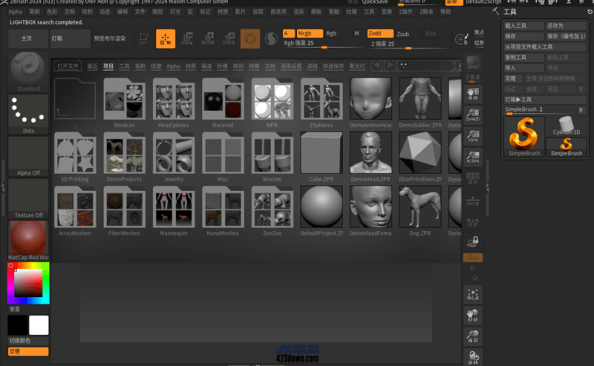This screenshot has height=366, width=594.
Task: Pick a color in the color picker square
Action: click(28, 283)
